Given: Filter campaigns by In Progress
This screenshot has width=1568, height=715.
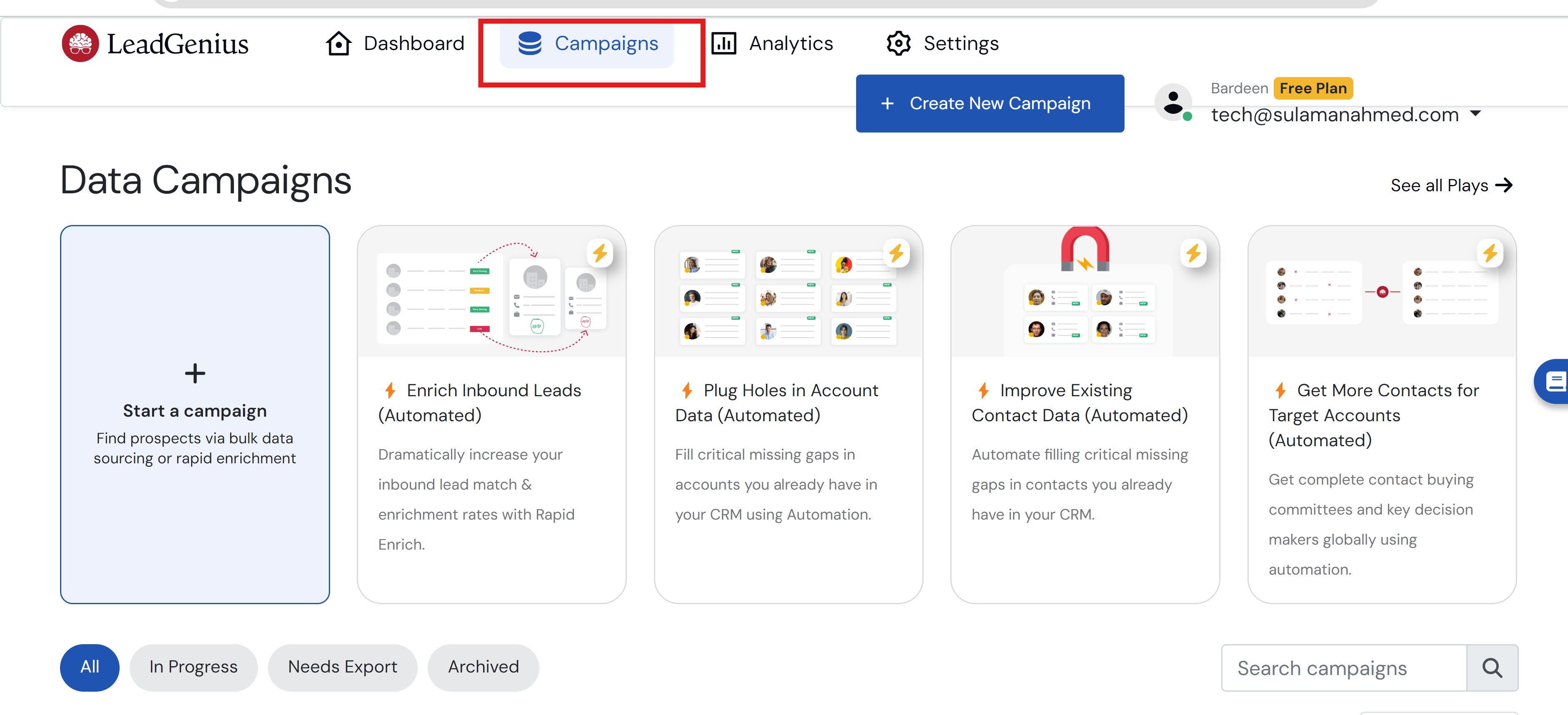Looking at the screenshot, I should point(193,667).
